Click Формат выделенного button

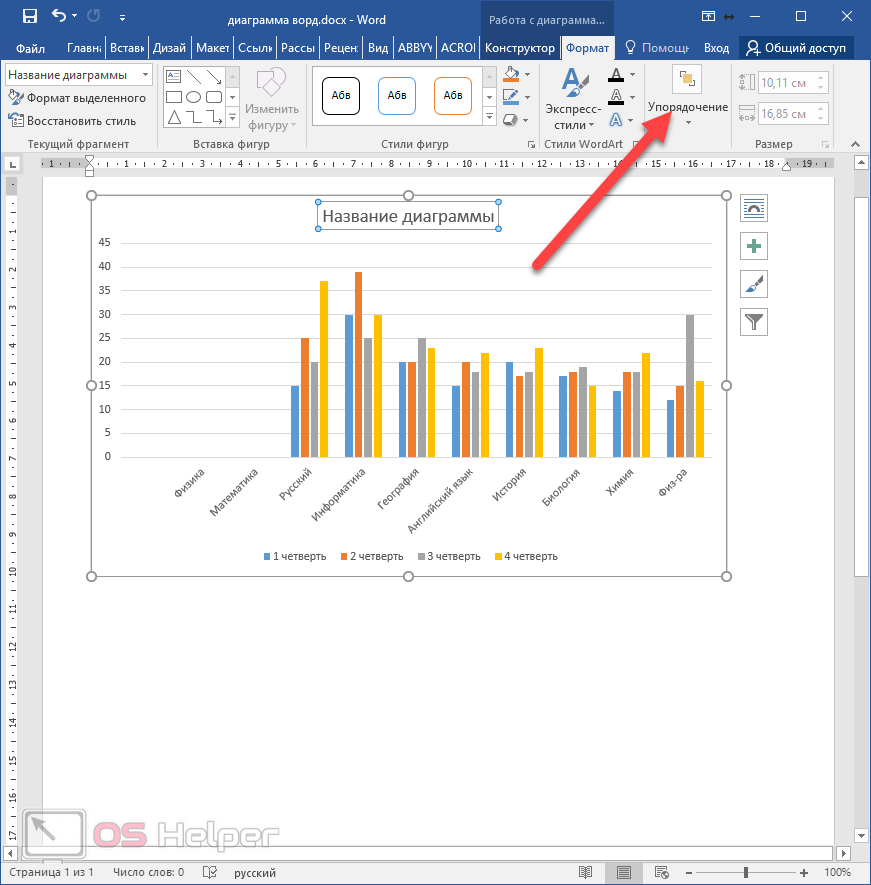tap(78, 98)
